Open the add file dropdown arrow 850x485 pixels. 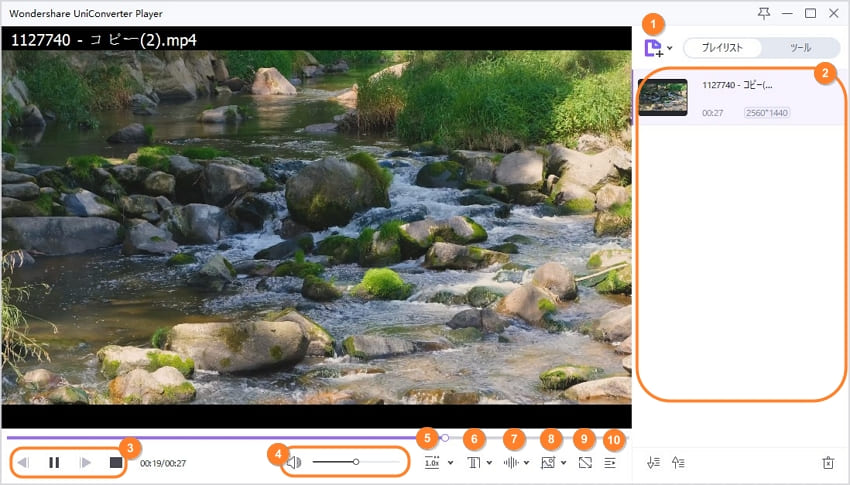point(670,48)
